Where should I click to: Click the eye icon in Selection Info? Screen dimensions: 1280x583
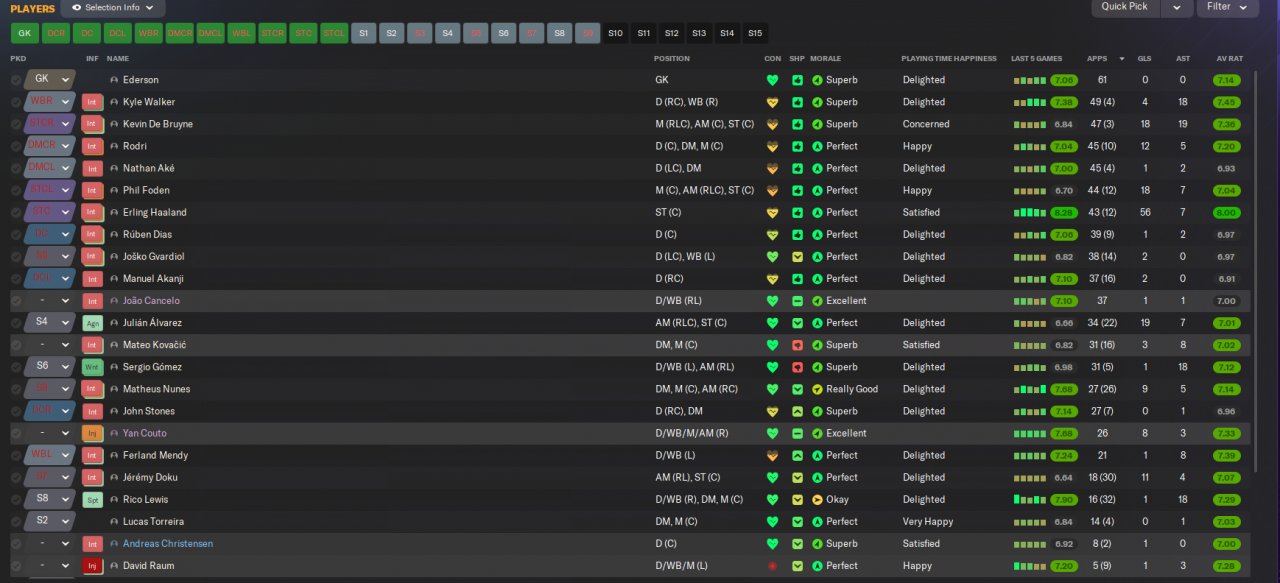pyautogui.click(x=76, y=7)
